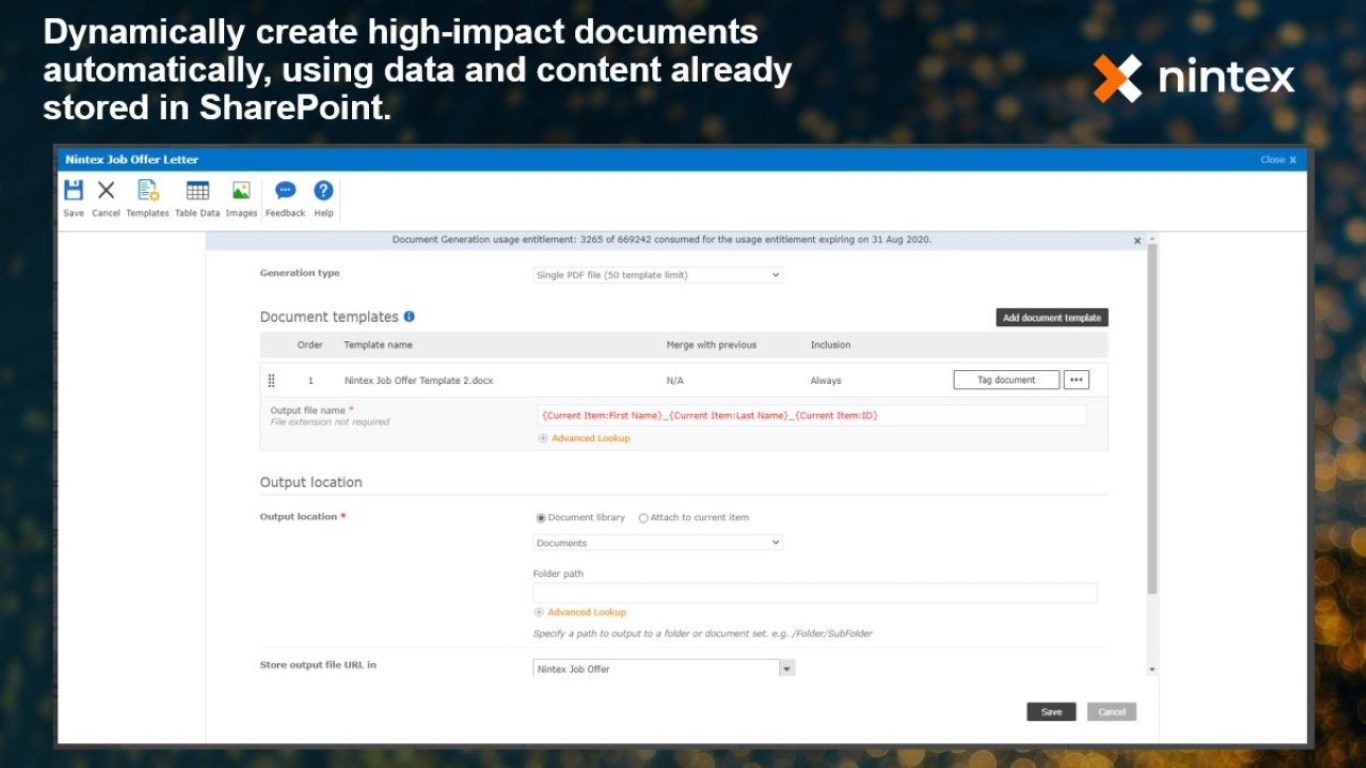Click the Folder path input field
Screen dimensions: 1366x768
815,593
